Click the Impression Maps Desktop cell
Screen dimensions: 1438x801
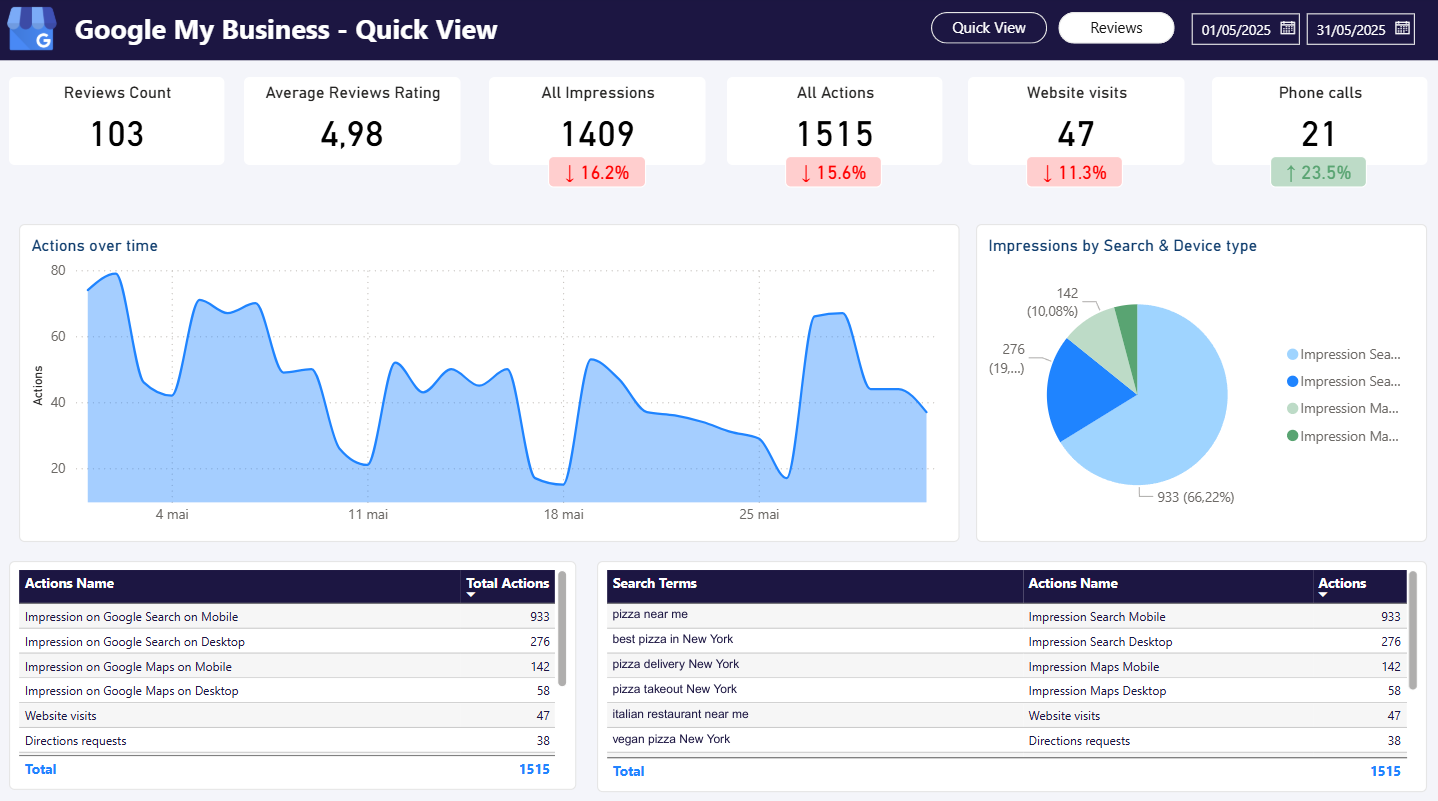1097,691
